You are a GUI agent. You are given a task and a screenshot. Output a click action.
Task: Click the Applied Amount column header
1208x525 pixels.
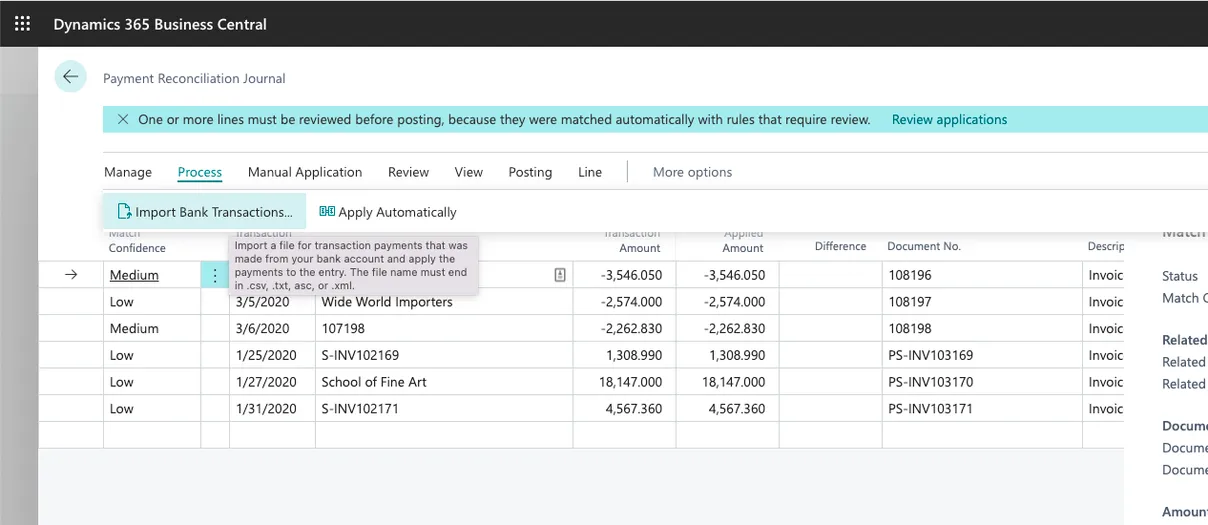743,241
